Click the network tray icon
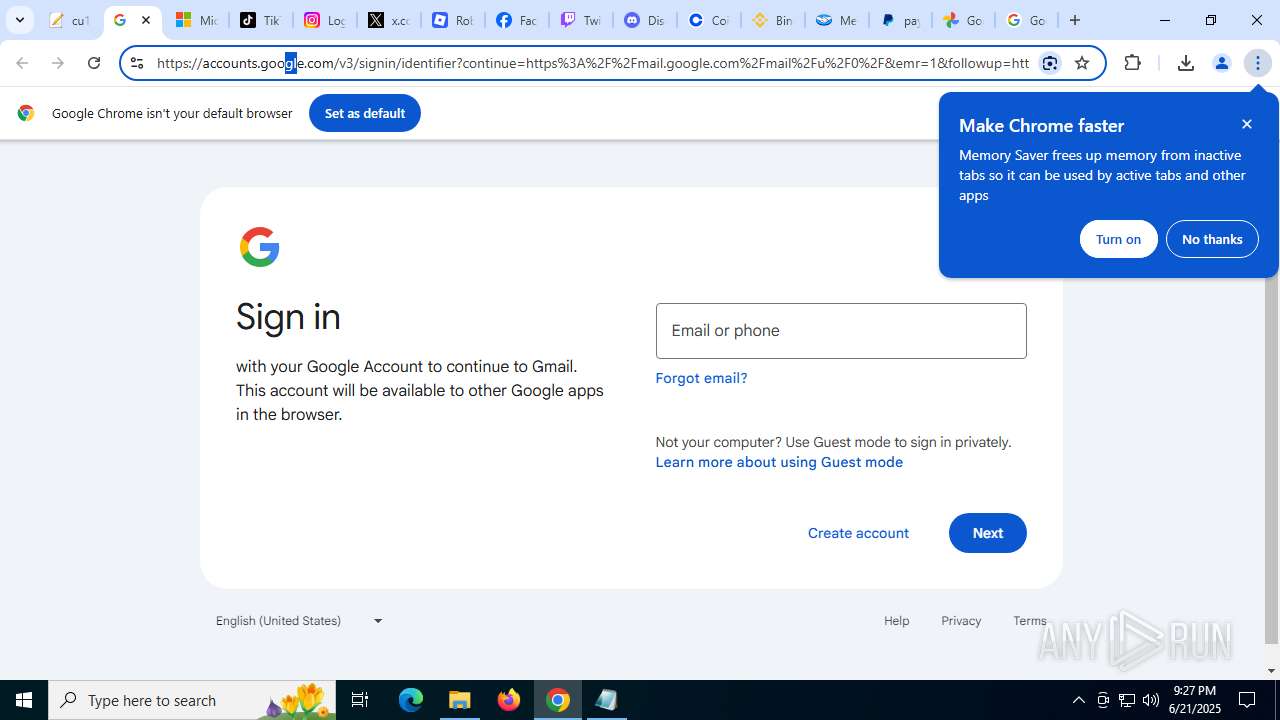The image size is (1280, 720). (1126, 700)
